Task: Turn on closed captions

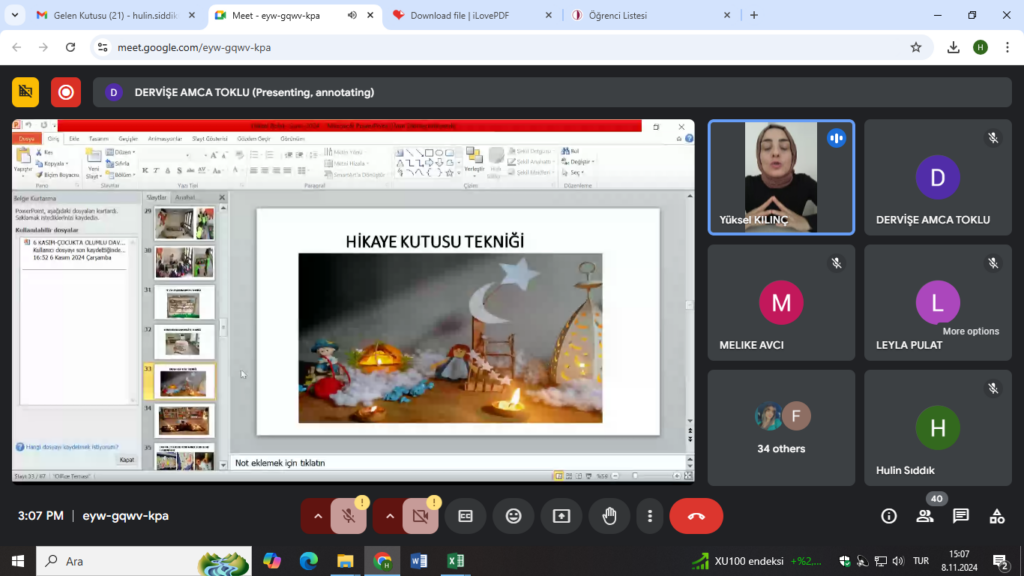Action: tap(465, 516)
